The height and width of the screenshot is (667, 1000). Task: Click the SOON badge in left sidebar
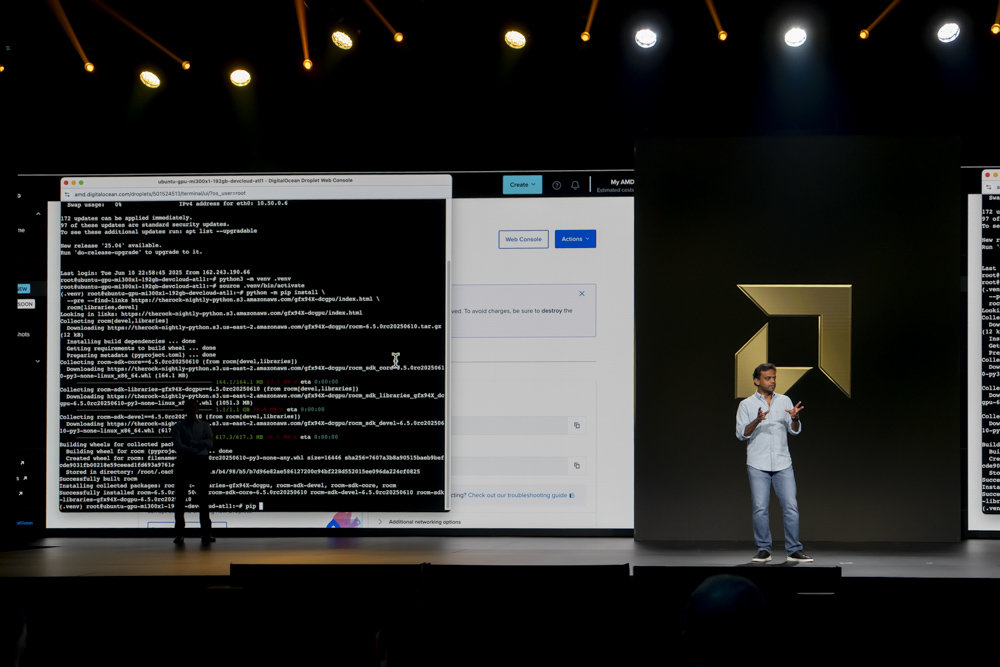(25, 304)
